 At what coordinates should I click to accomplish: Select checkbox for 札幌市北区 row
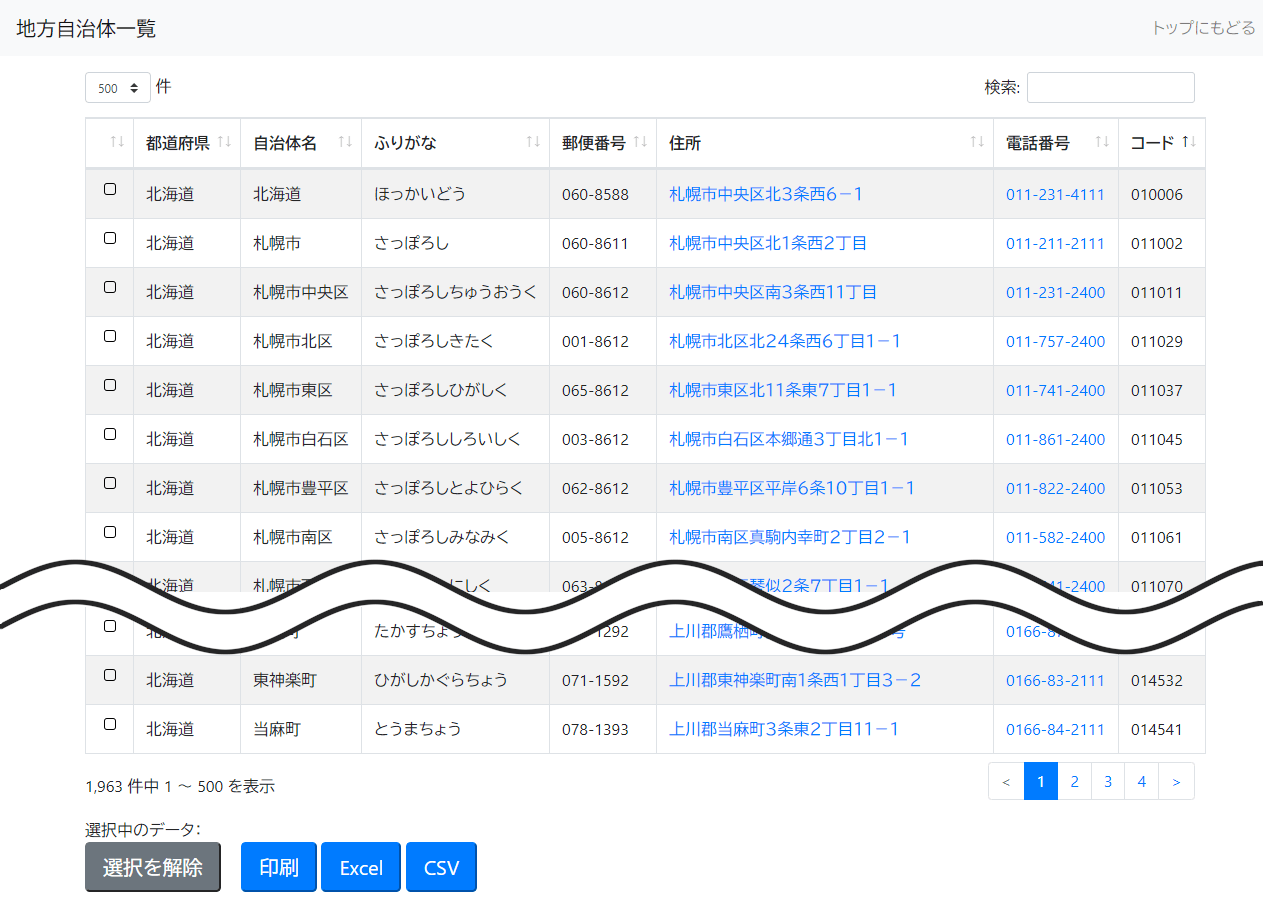(x=110, y=336)
